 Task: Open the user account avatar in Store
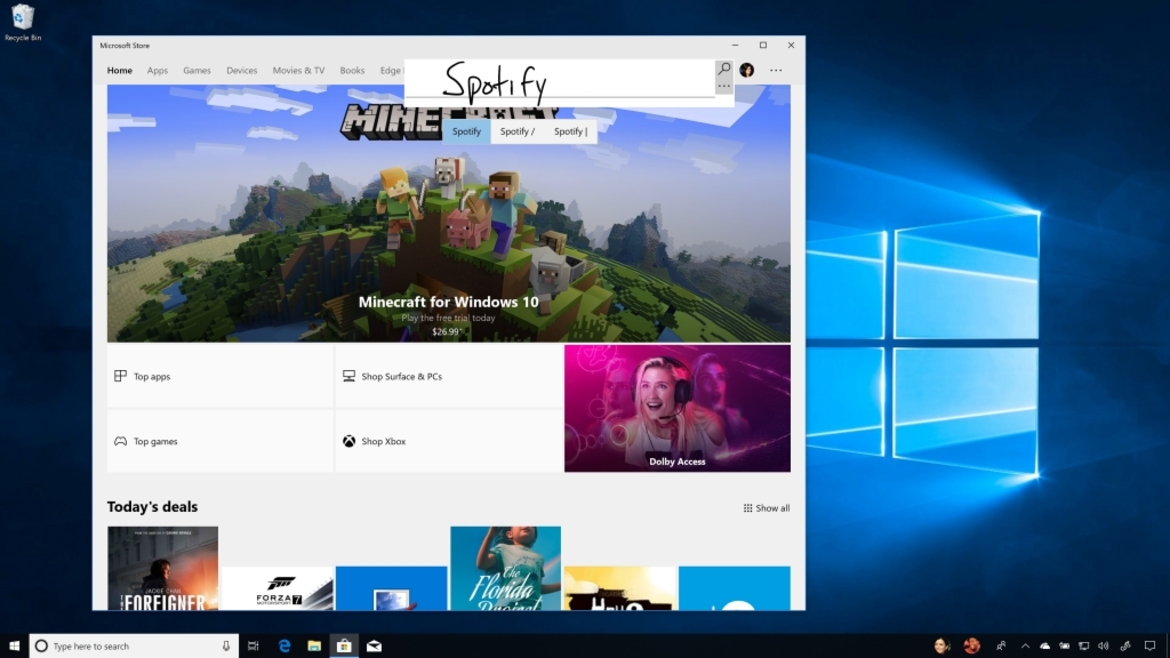pos(747,70)
